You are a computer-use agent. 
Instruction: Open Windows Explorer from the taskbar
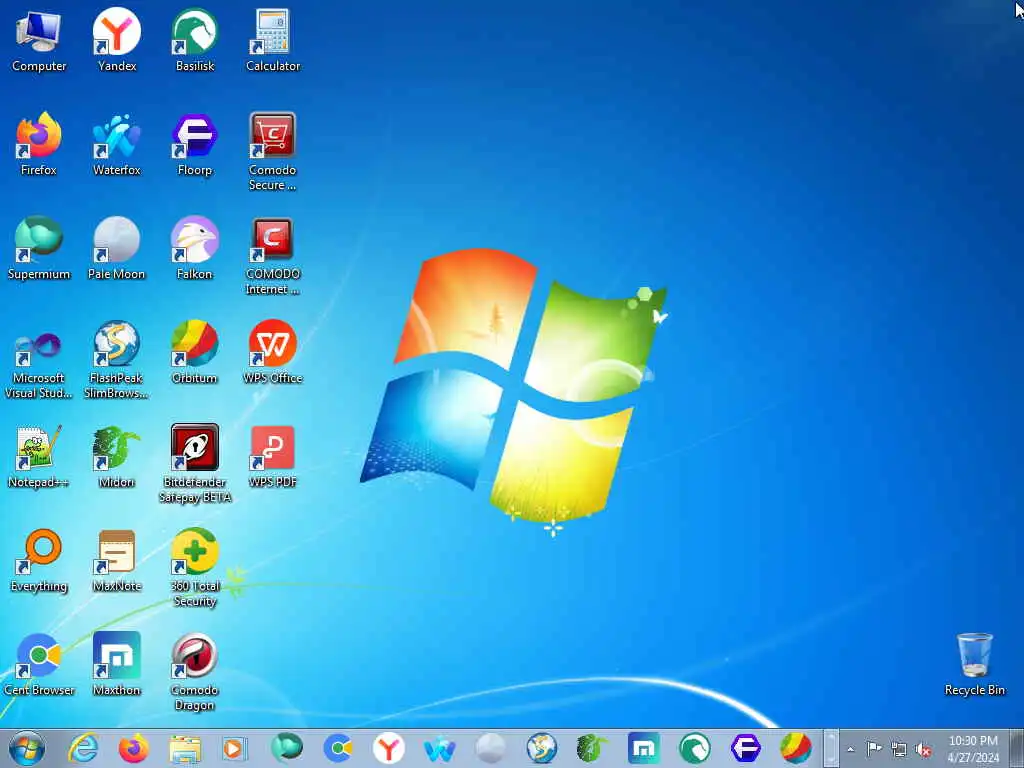(185, 748)
